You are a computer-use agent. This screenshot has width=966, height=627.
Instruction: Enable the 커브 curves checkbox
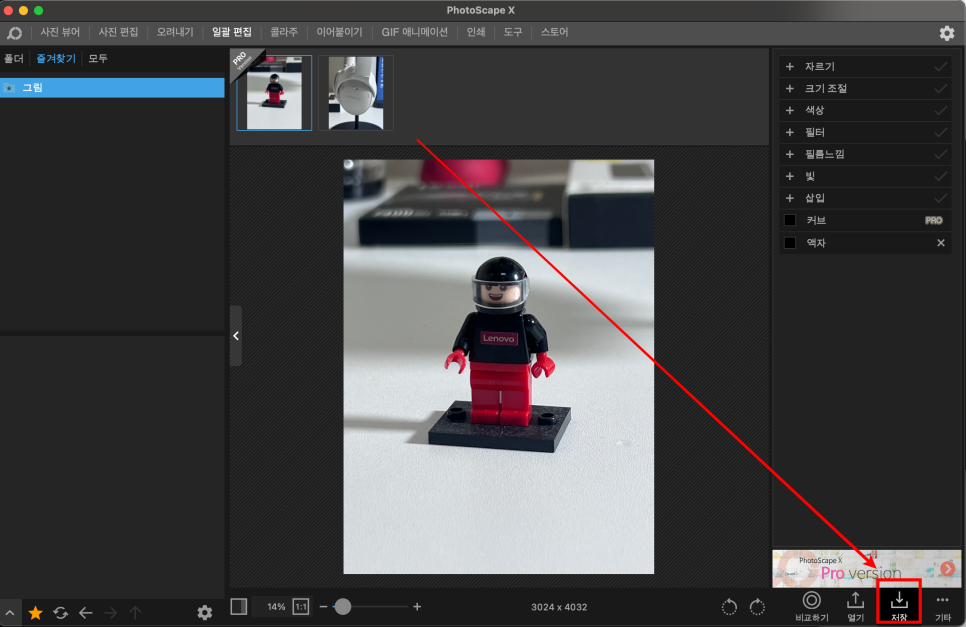(x=790, y=220)
